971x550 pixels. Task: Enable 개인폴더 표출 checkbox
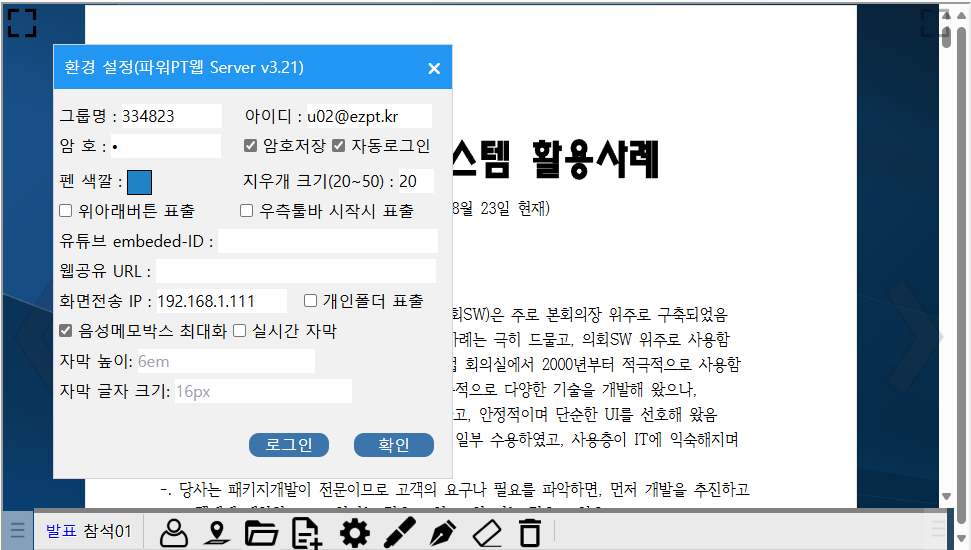point(310,301)
